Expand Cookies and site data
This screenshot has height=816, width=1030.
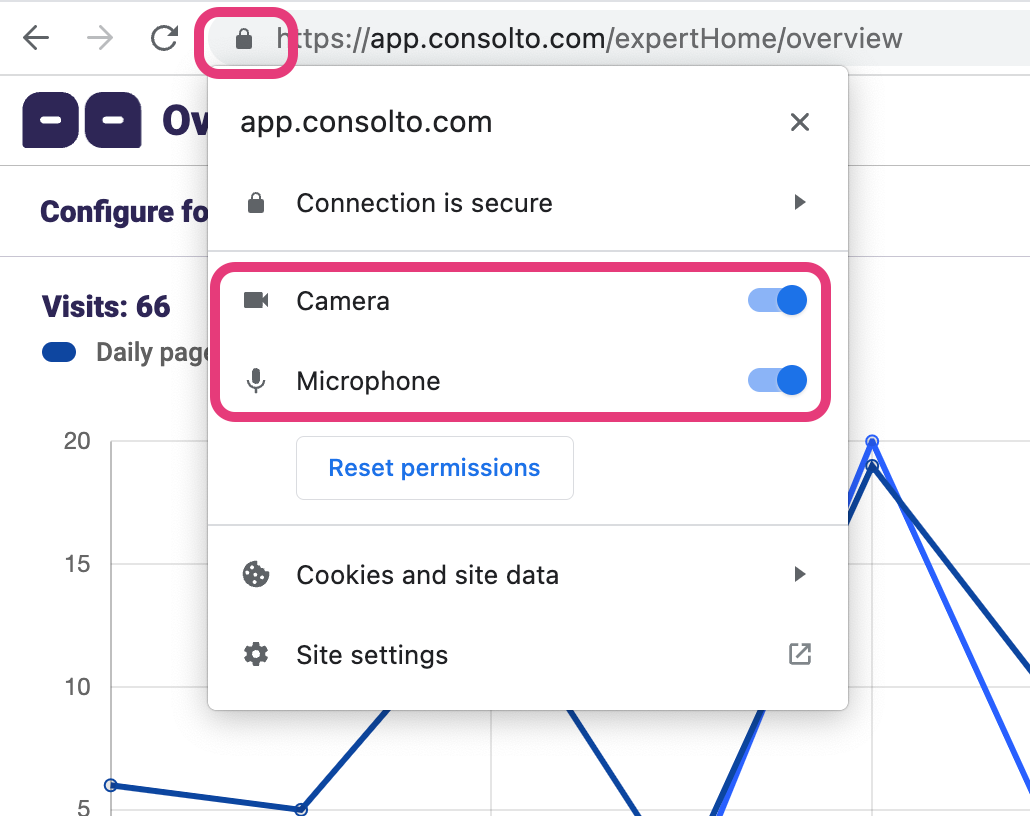(x=798, y=574)
